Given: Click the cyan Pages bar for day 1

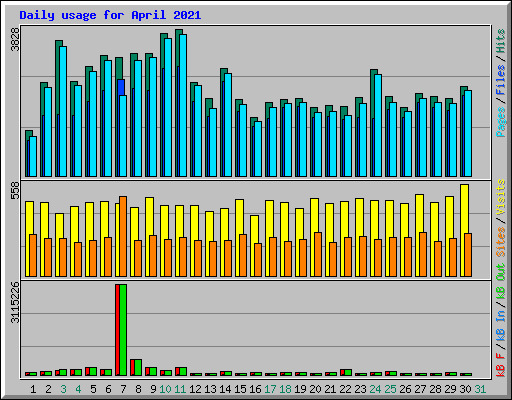Looking at the screenshot, I should [x=33, y=156].
